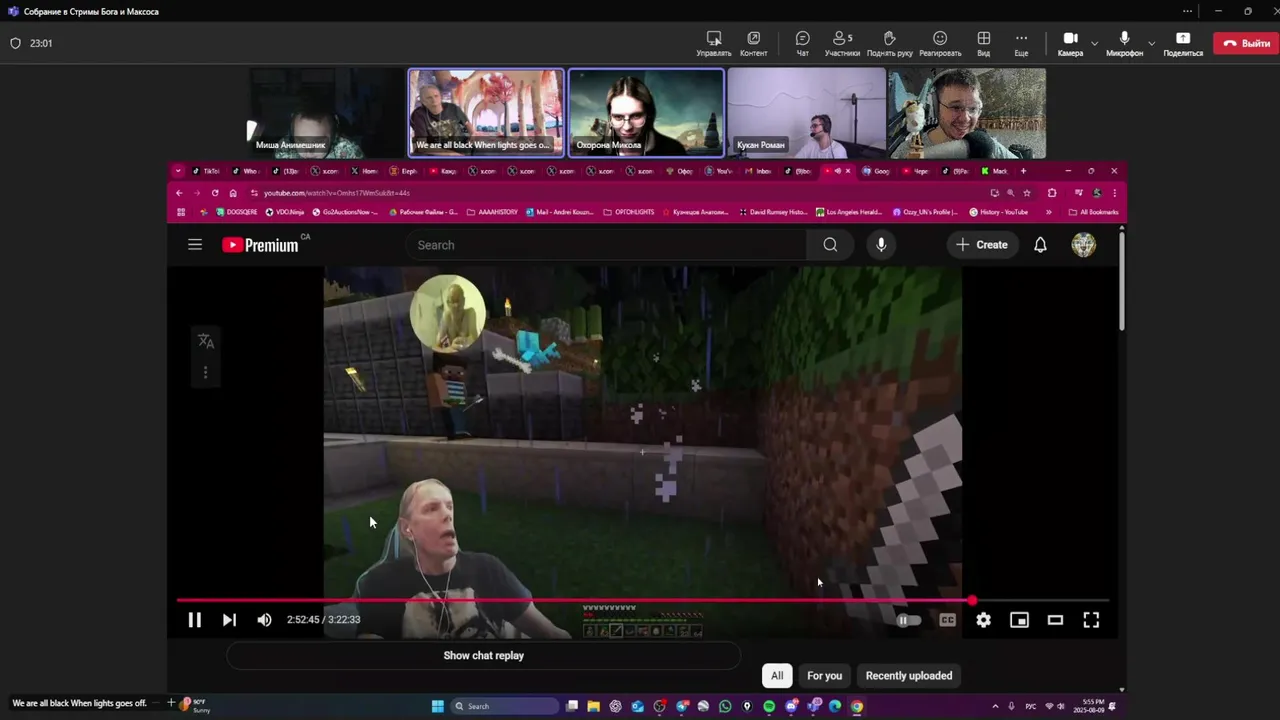Reload the shared browser page
This screenshot has height=720, width=1280.
click(214, 193)
